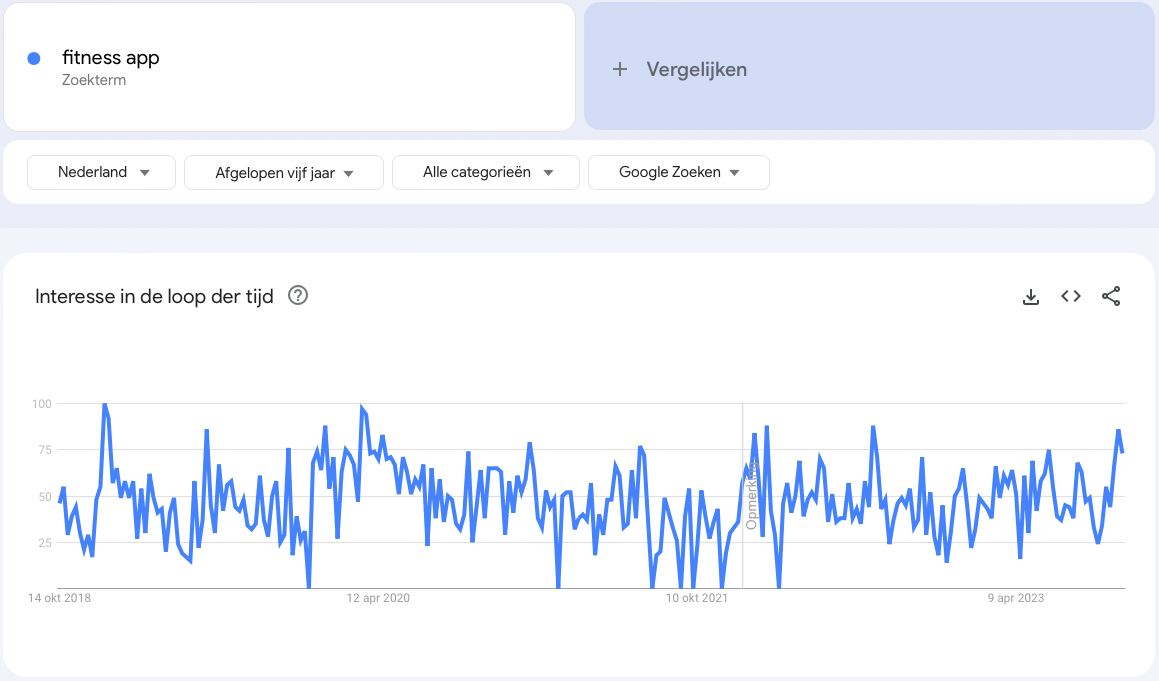Share the interest over time chart
The width and height of the screenshot is (1159, 681).
[x=1111, y=296]
